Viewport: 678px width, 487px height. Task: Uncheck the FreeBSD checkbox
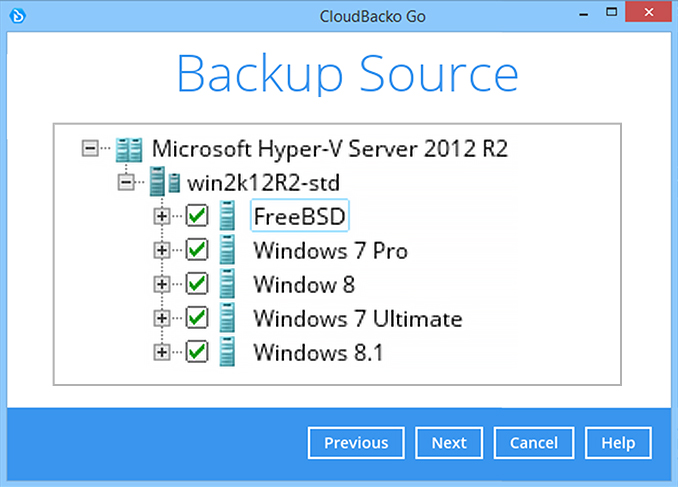tap(197, 215)
